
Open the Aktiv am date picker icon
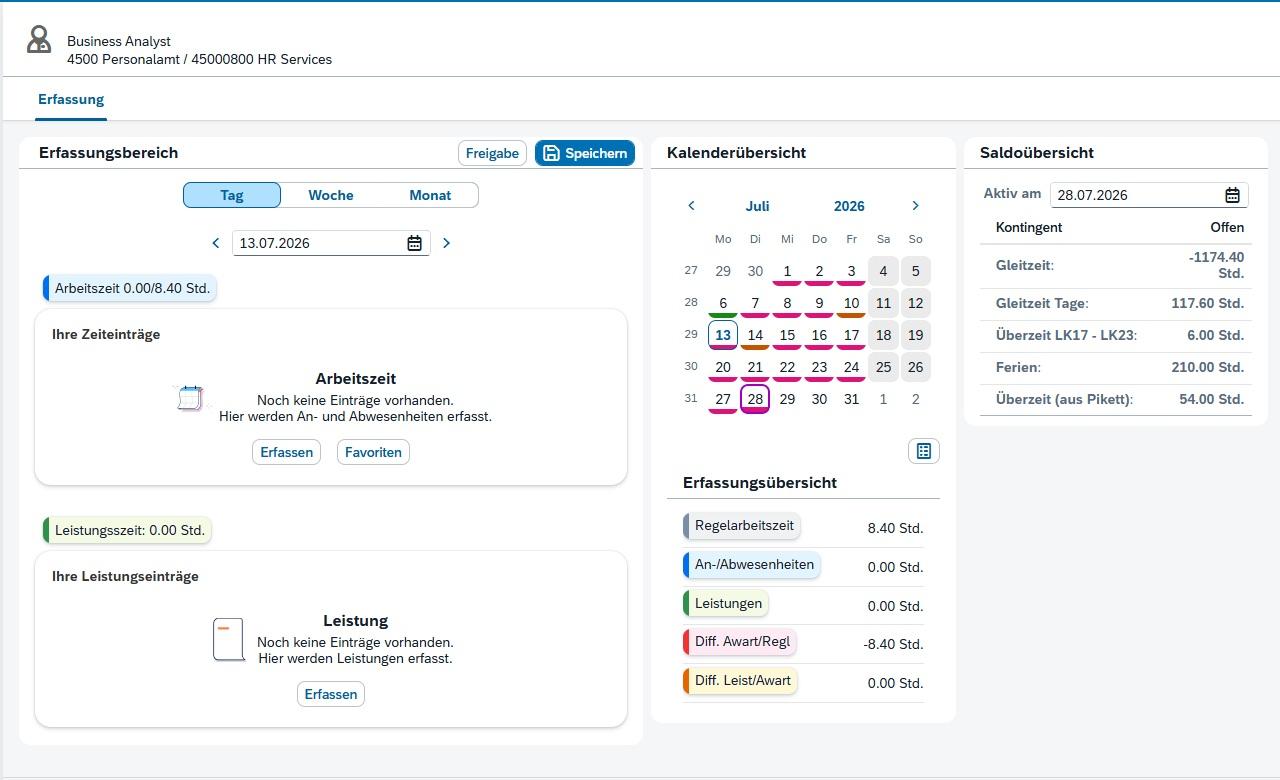point(1232,195)
